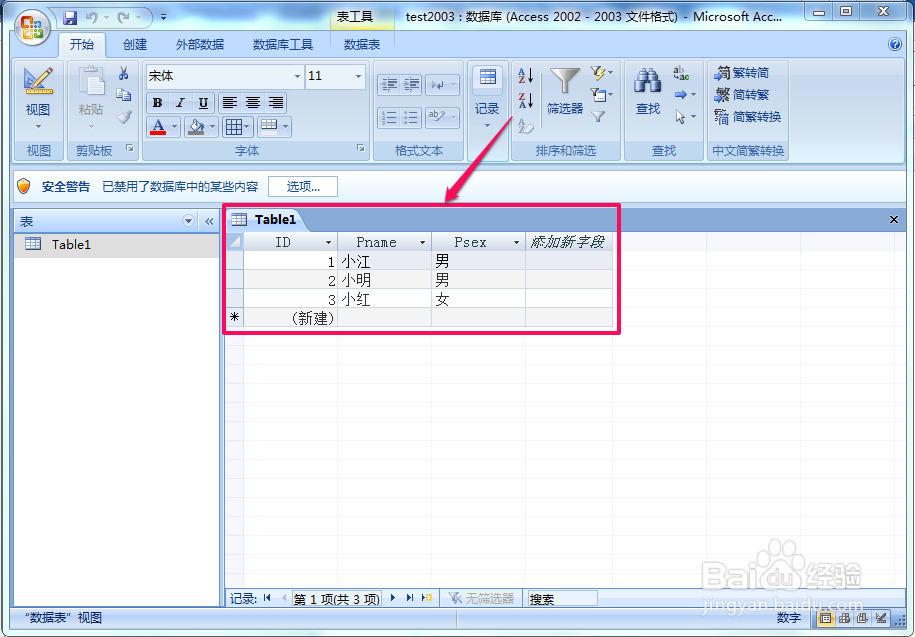Select Table1 in the navigation pane
This screenshot has height=637, width=915.
[71, 244]
